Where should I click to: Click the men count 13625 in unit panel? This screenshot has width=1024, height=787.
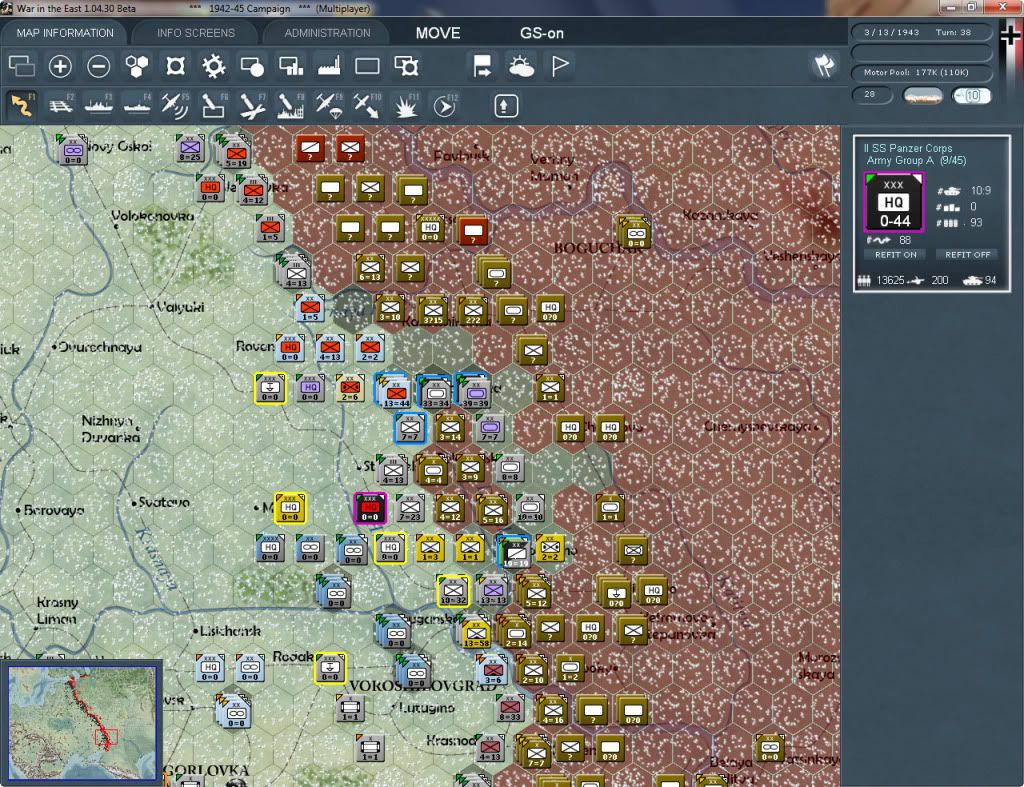click(x=890, y=280)
